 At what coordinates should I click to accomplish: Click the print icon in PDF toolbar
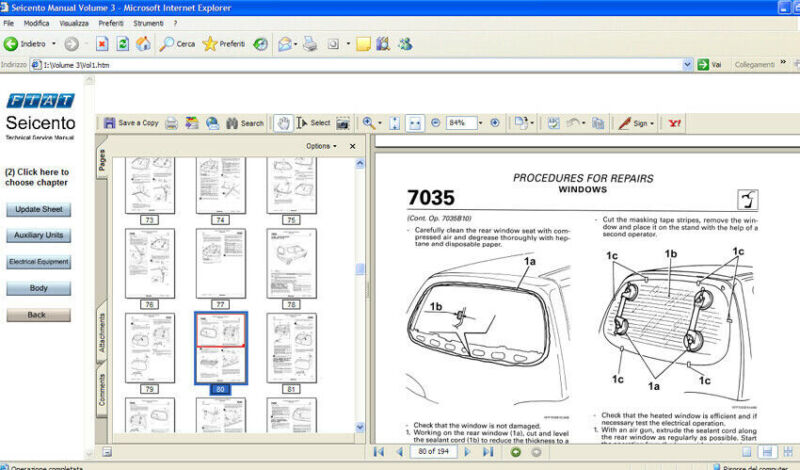(171, 123)
